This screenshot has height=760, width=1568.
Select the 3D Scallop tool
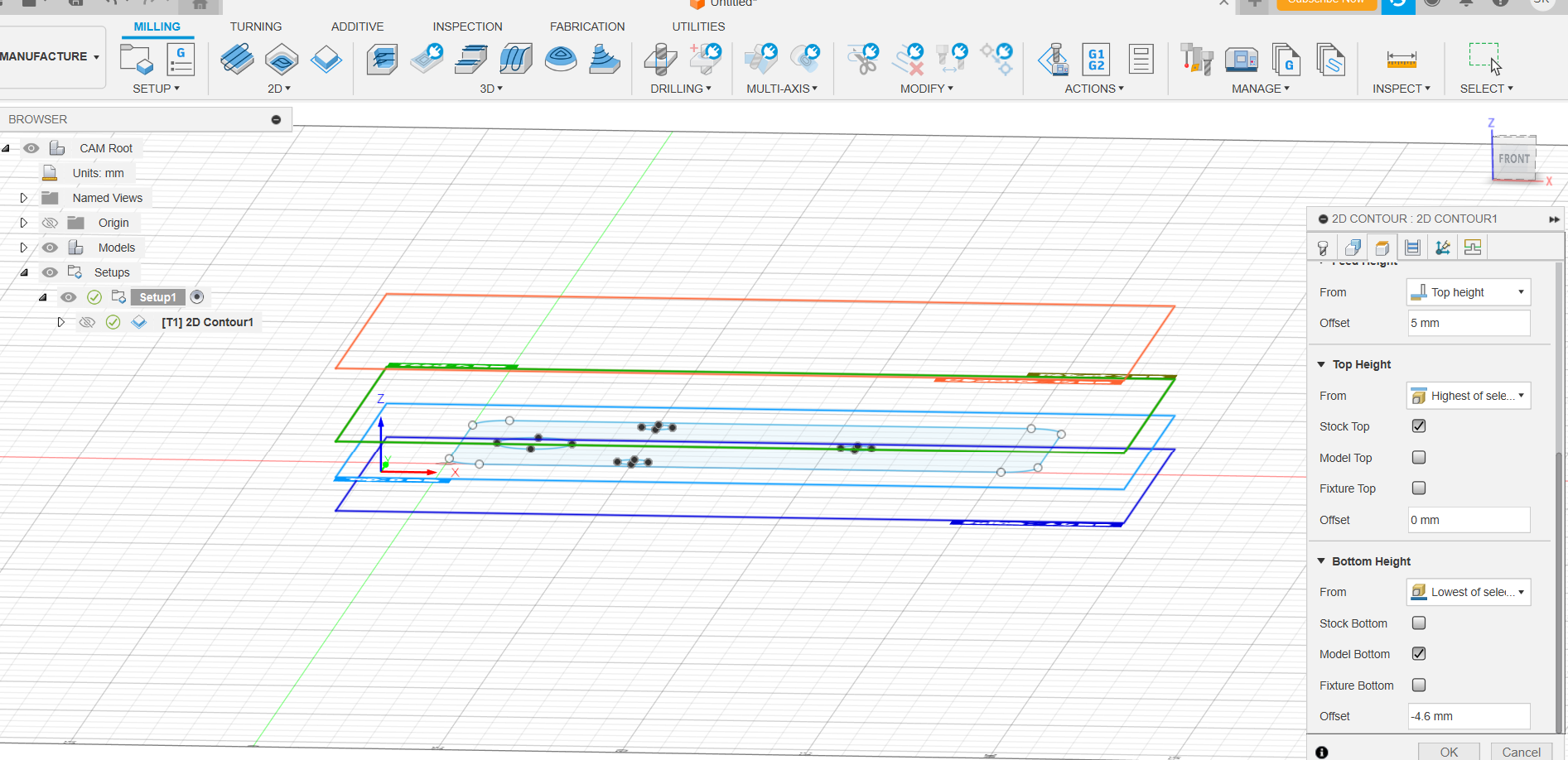coord(561,60)
